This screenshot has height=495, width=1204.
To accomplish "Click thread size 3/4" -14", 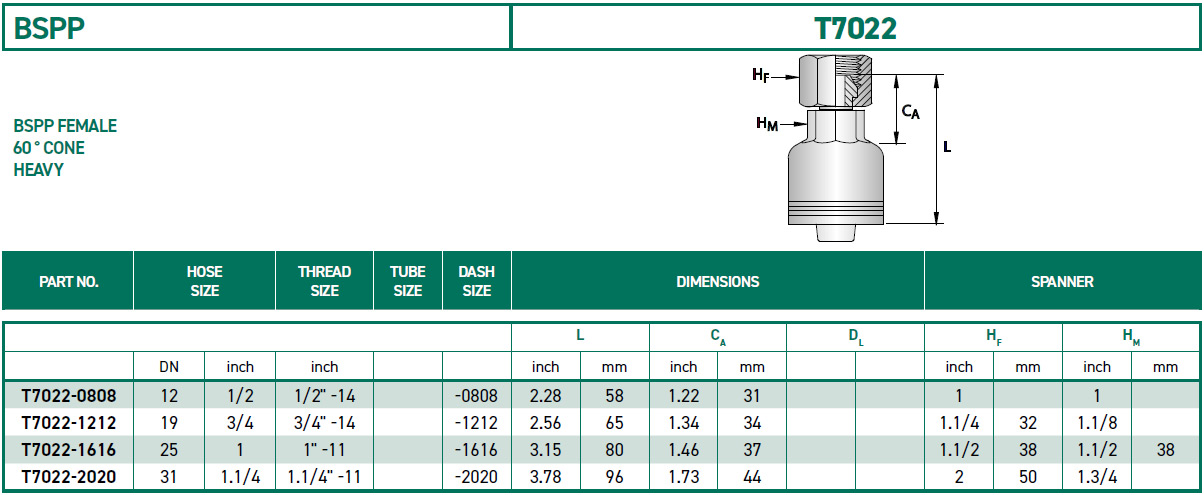I will pyautogui.click(x=324, y=423).
